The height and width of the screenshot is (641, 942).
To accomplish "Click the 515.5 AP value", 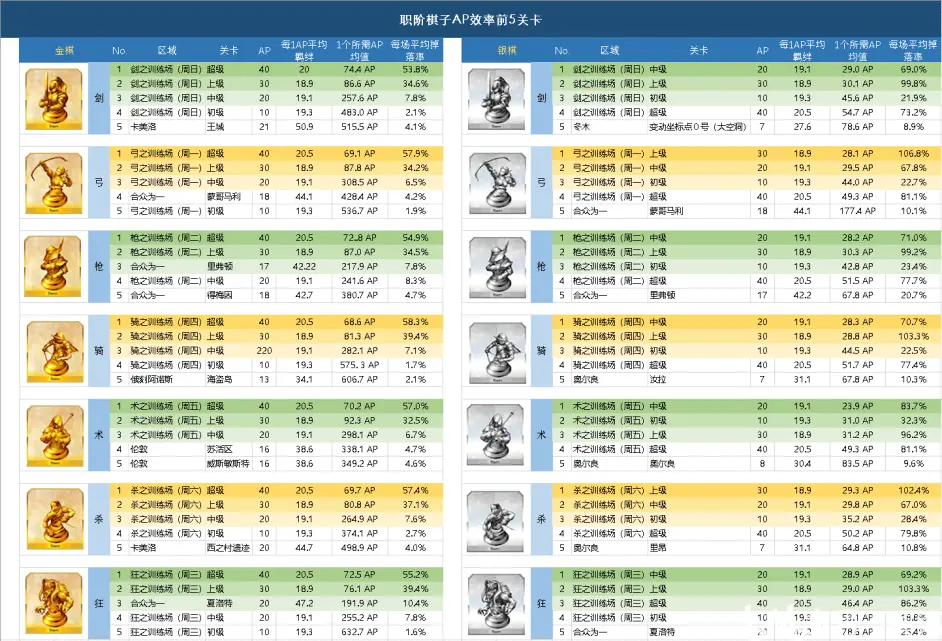I will point(359,127).
